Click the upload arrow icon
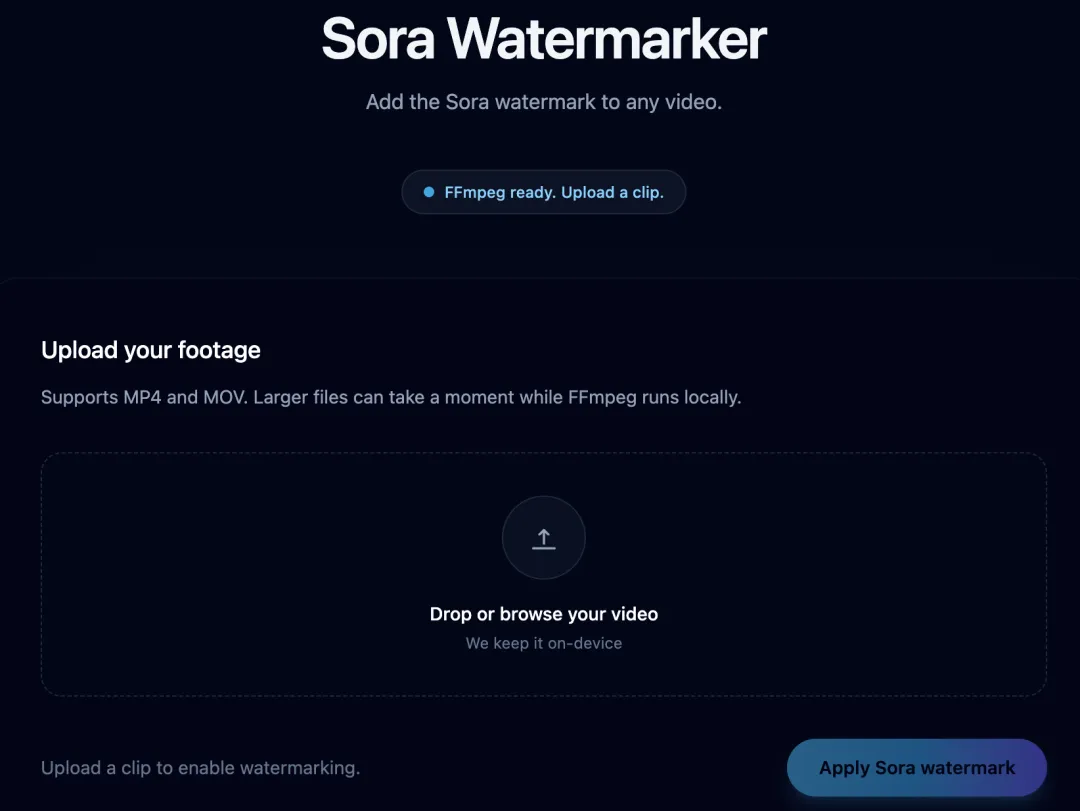The width and height of the screenshot is (1080, 811). click(x=543, y=539)
